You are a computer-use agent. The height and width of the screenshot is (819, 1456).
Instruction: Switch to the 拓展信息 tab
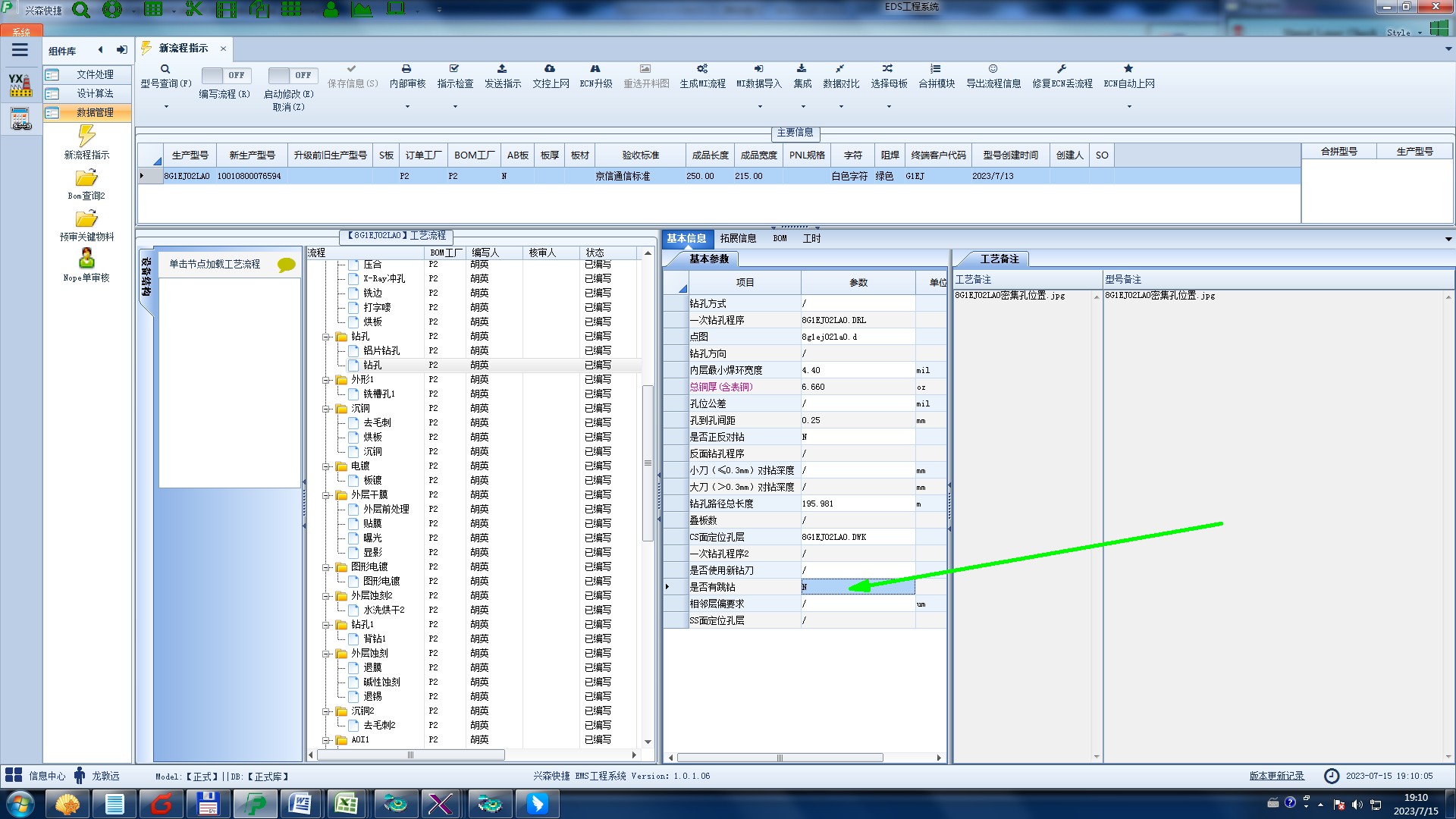737,238
